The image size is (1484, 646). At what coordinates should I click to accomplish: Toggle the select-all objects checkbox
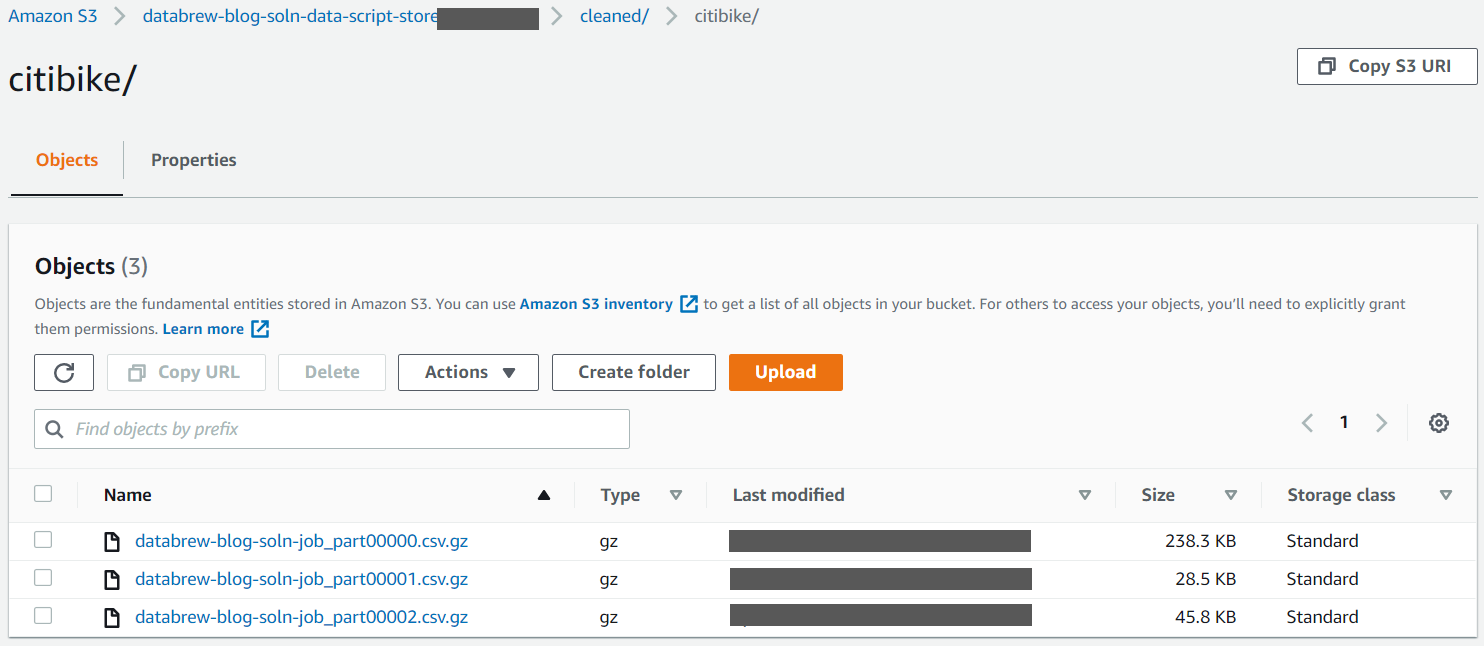pyautogui.click(x=43, y=493)
